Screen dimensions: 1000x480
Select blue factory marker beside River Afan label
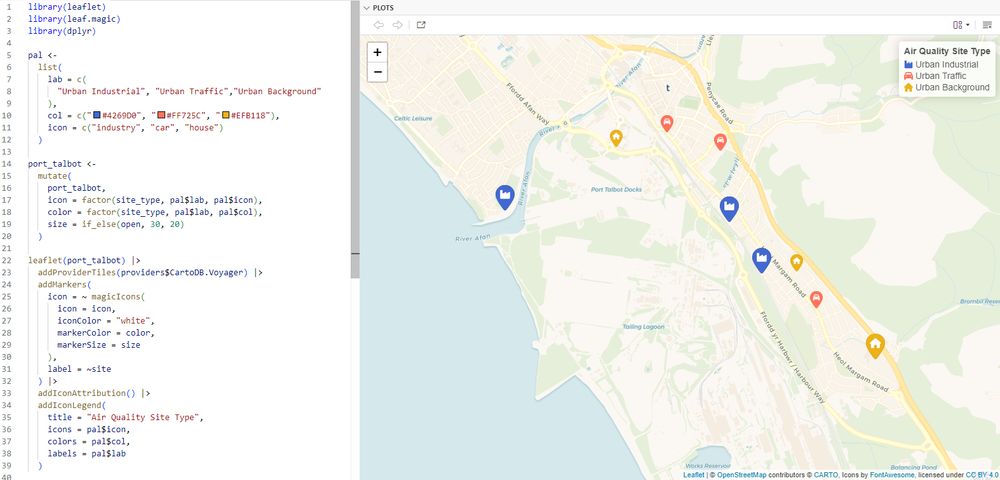point(504,198)
